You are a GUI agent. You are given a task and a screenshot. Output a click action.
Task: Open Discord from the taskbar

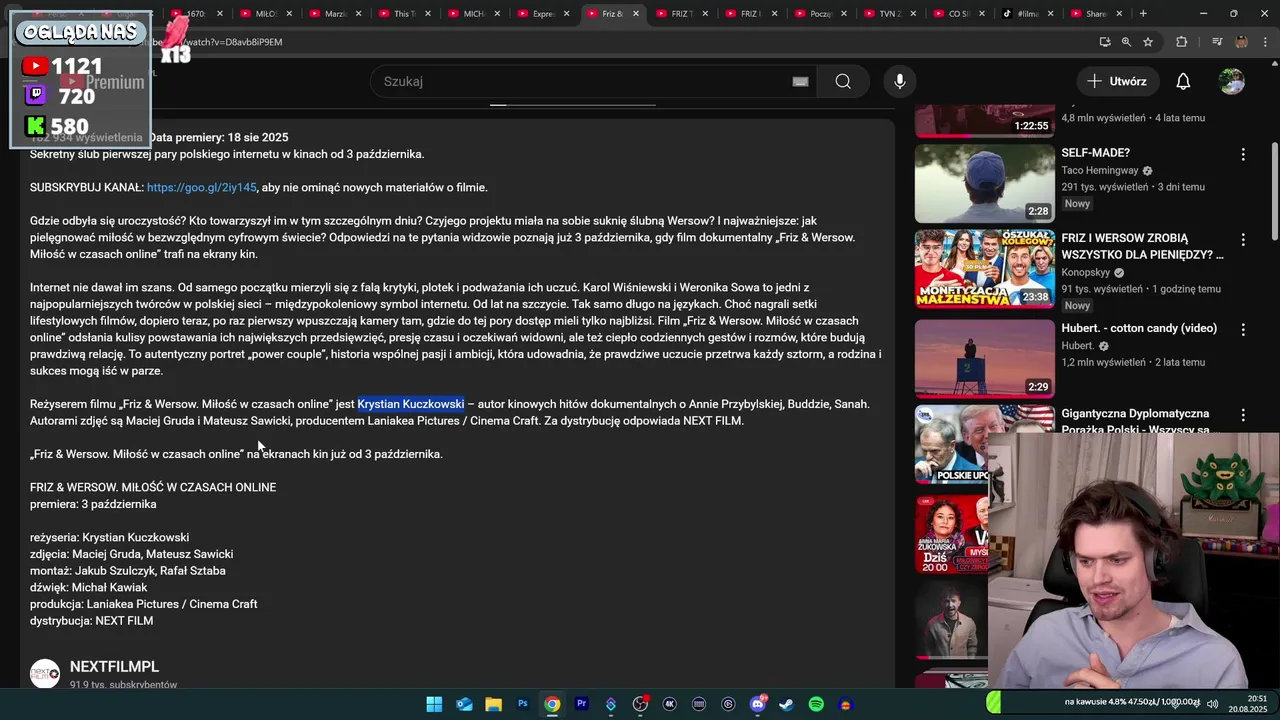758,704
